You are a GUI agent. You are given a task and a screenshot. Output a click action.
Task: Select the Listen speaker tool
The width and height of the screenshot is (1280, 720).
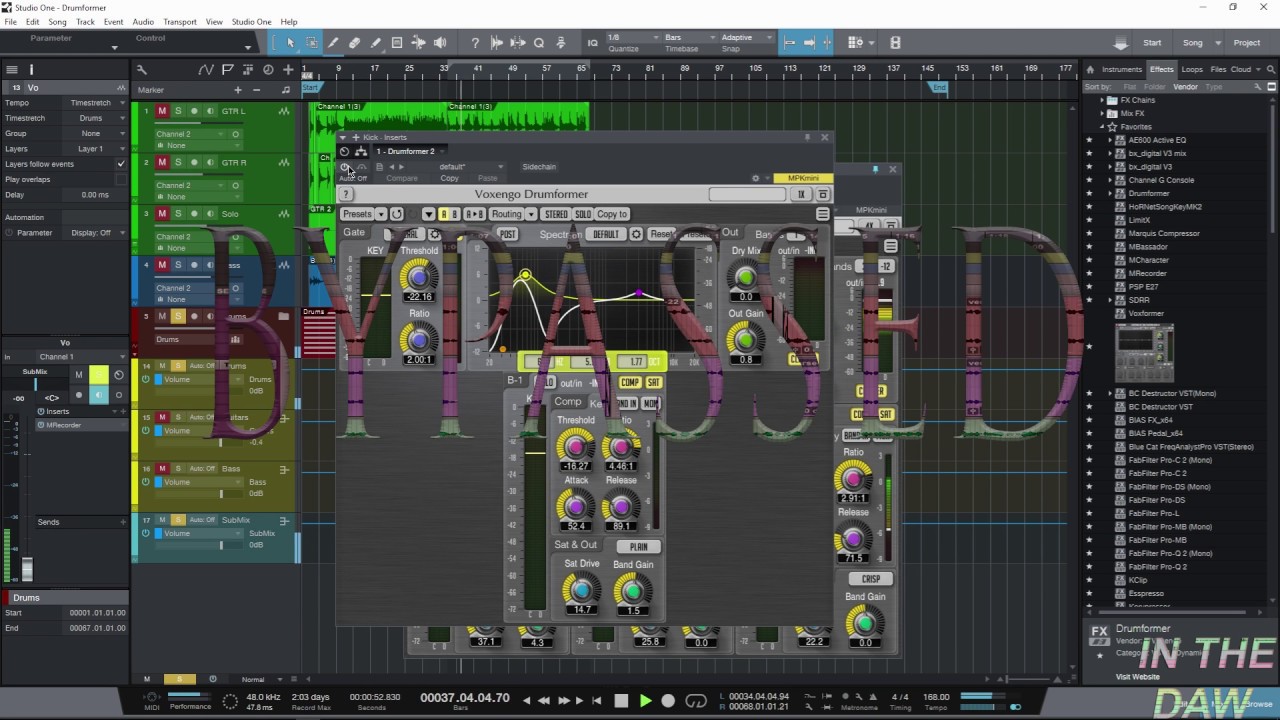pos(440,43)
